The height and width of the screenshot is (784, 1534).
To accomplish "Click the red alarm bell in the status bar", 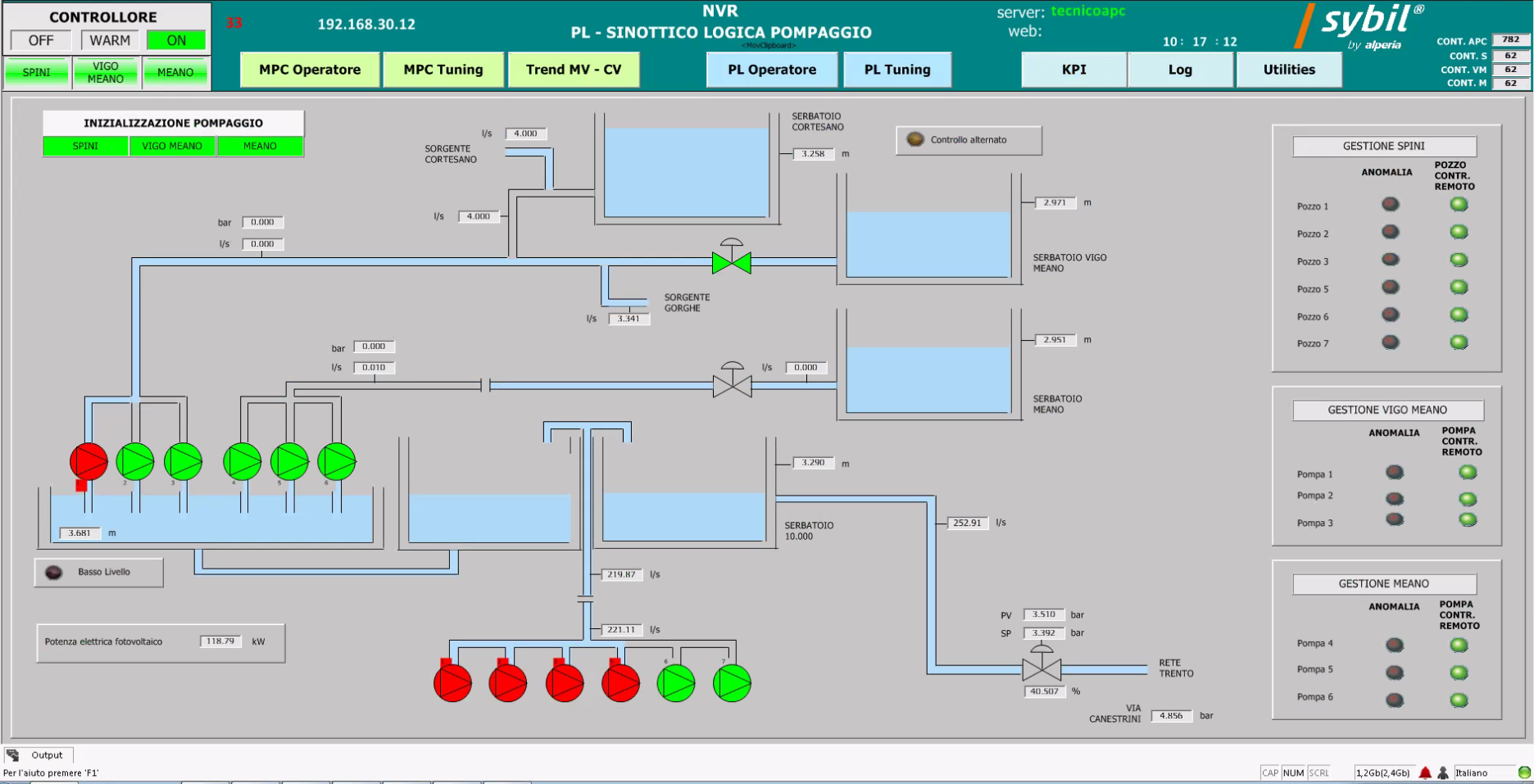I will [1425, 773].
